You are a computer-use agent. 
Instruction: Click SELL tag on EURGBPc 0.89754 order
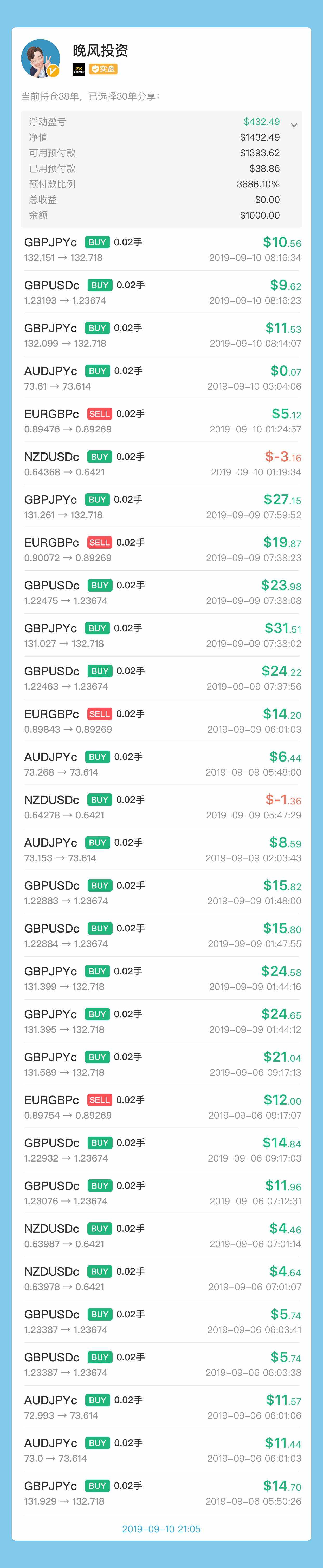click(x=99, y=1100)
